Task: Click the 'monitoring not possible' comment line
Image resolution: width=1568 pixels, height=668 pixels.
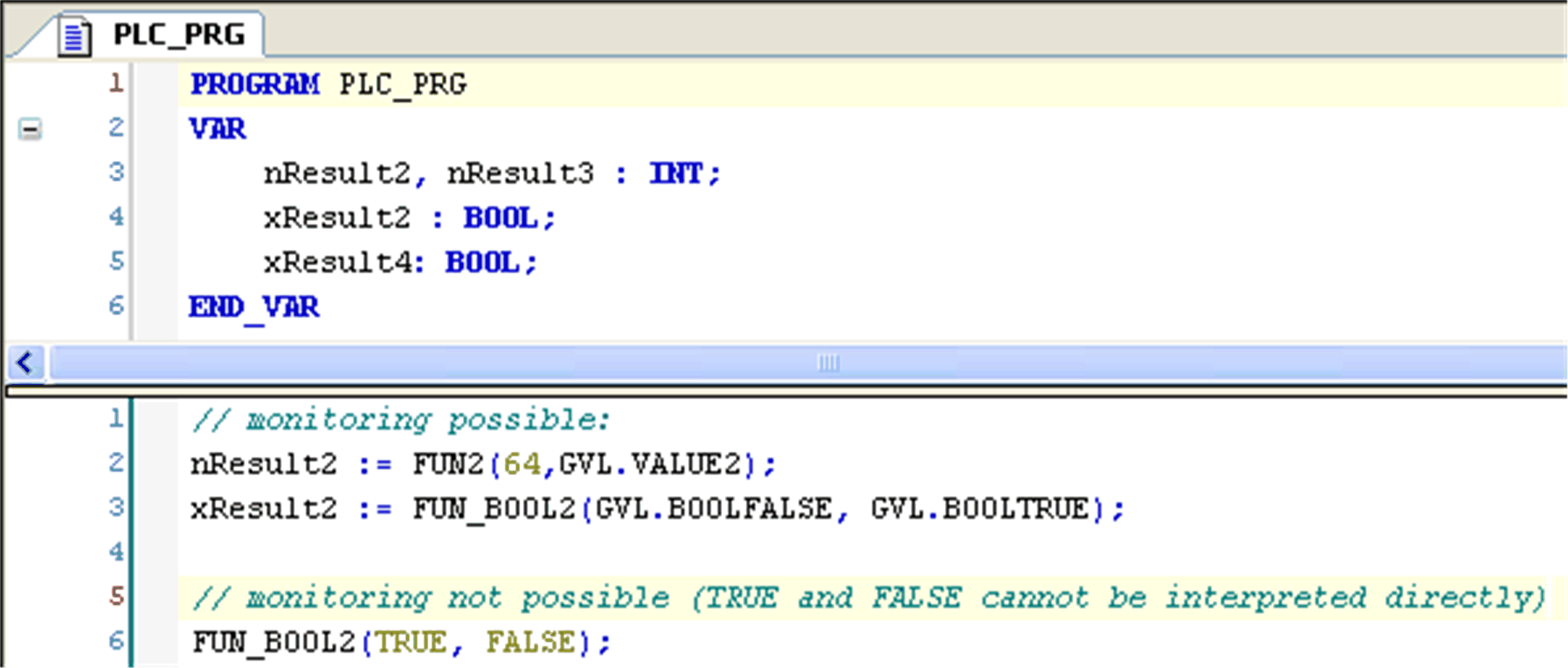Action: (x=868, y=598)
